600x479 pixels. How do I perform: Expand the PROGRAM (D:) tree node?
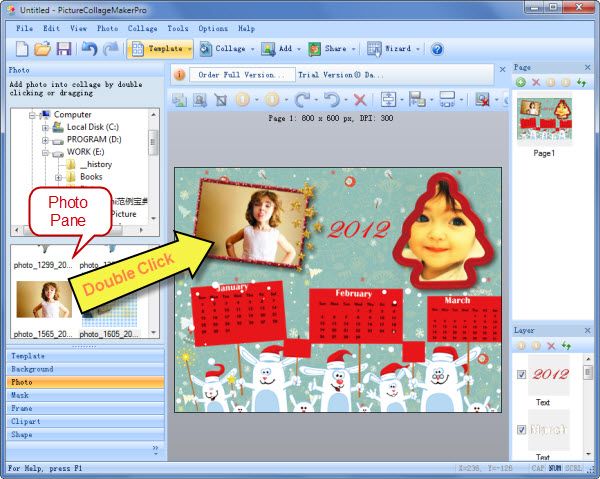point(45,140)
